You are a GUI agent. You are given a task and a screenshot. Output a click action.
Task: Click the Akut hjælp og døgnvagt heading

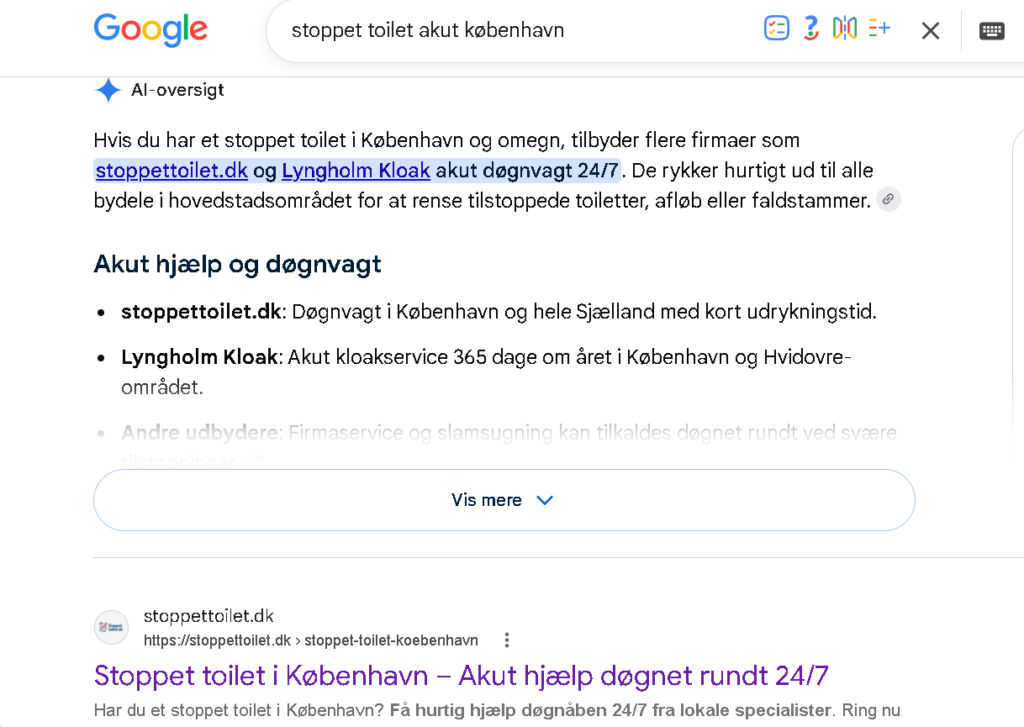238,264
